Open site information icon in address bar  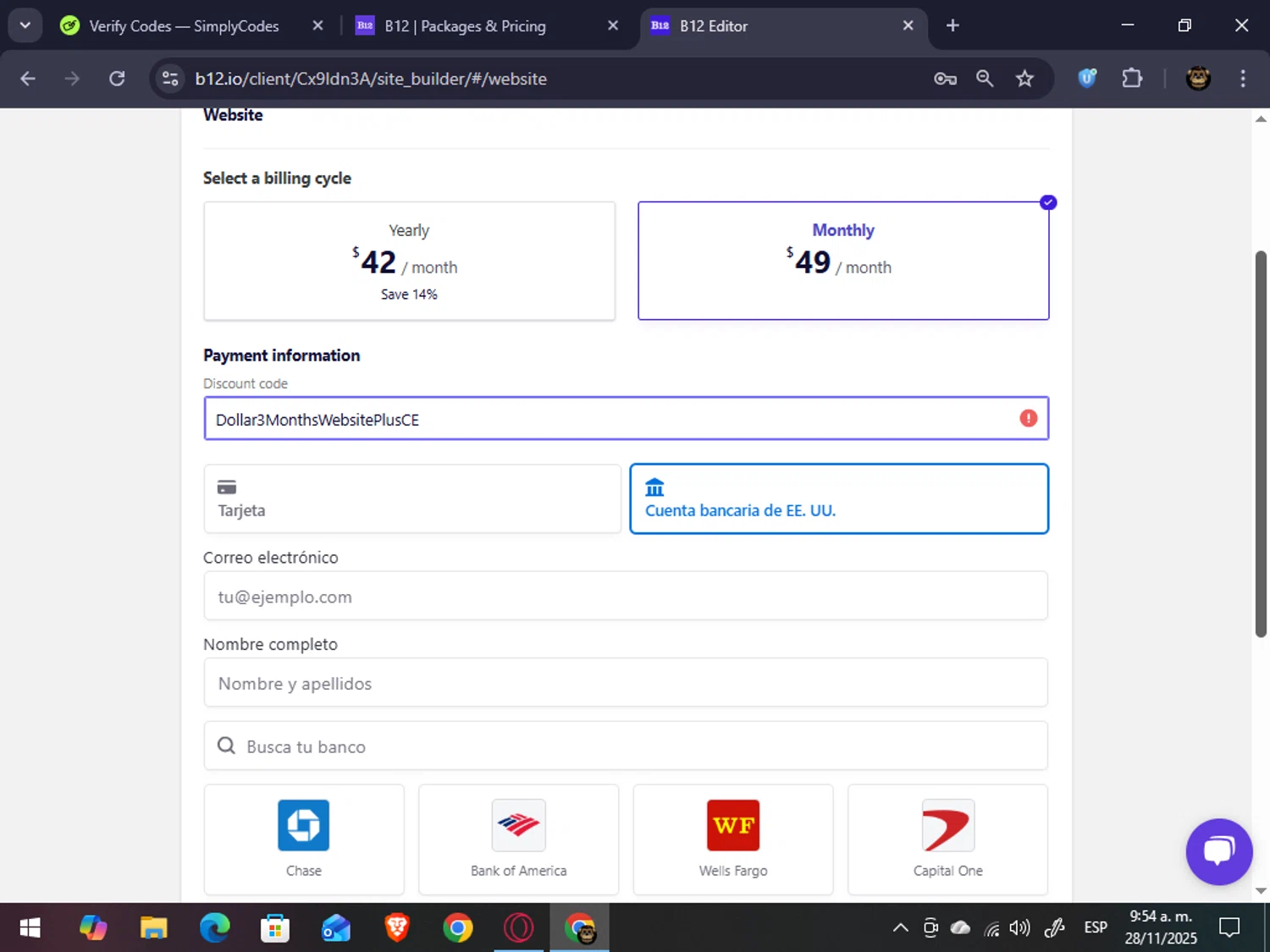pyautogui.click(x=170, y=79)
